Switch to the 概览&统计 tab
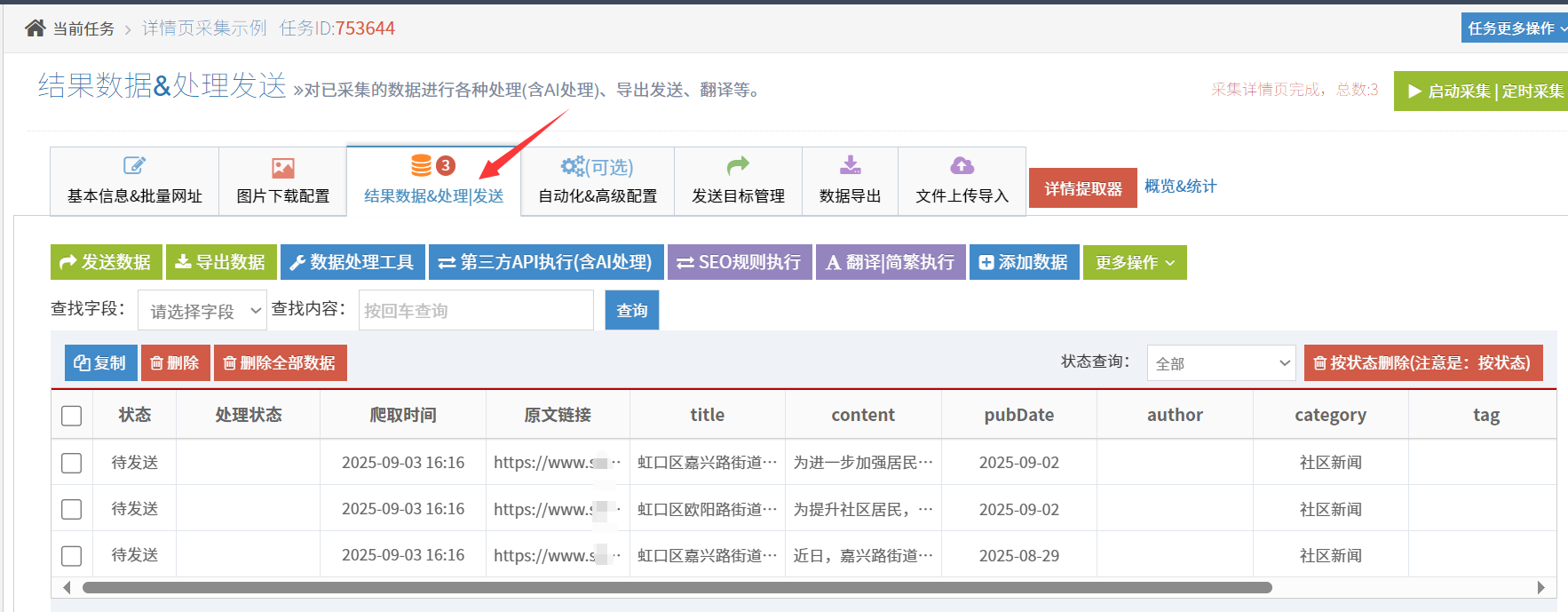This screenshot has height=612, width=1568. coord(1180,187)
